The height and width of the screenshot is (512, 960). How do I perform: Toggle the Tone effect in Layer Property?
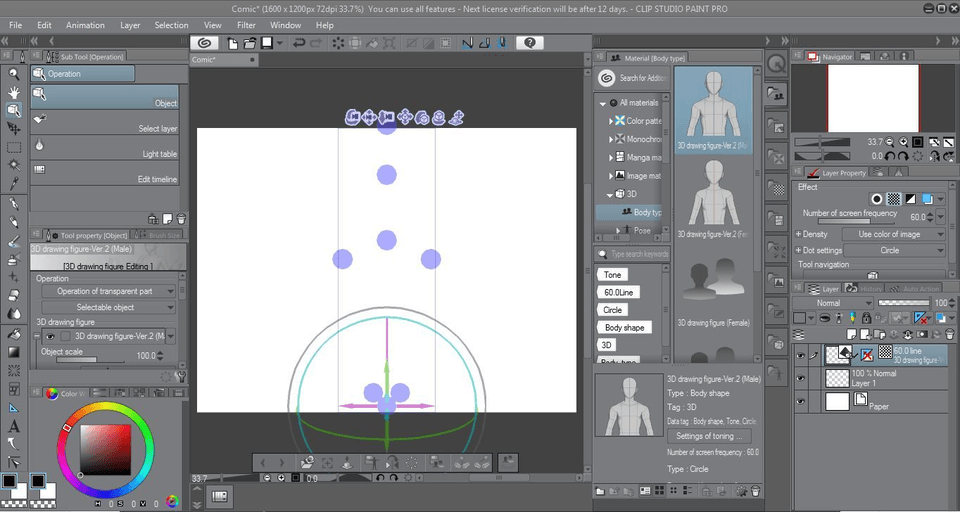[x=894, y=199]
